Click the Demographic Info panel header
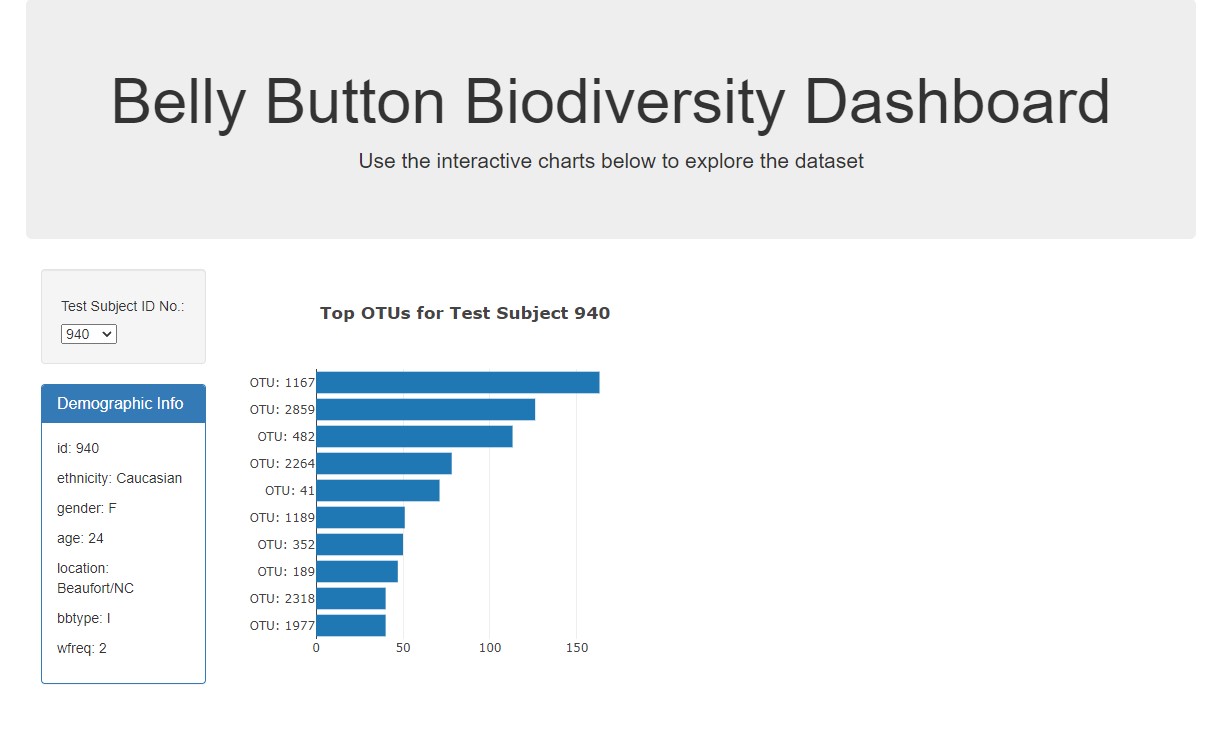The width and height of the screenshot is (1212, 730). tap(123, 404)
